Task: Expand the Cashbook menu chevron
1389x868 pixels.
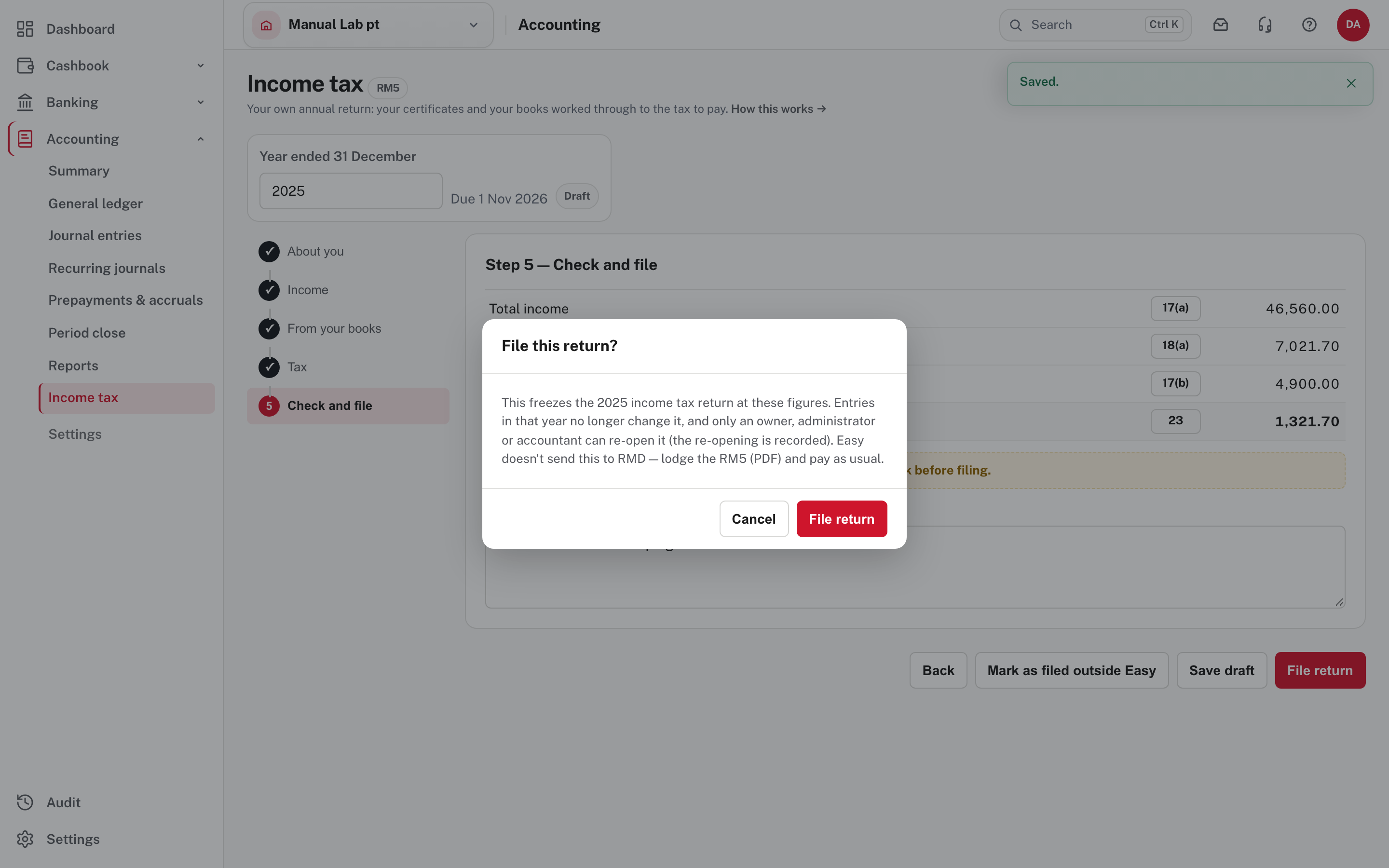Action: pos(200,66)
